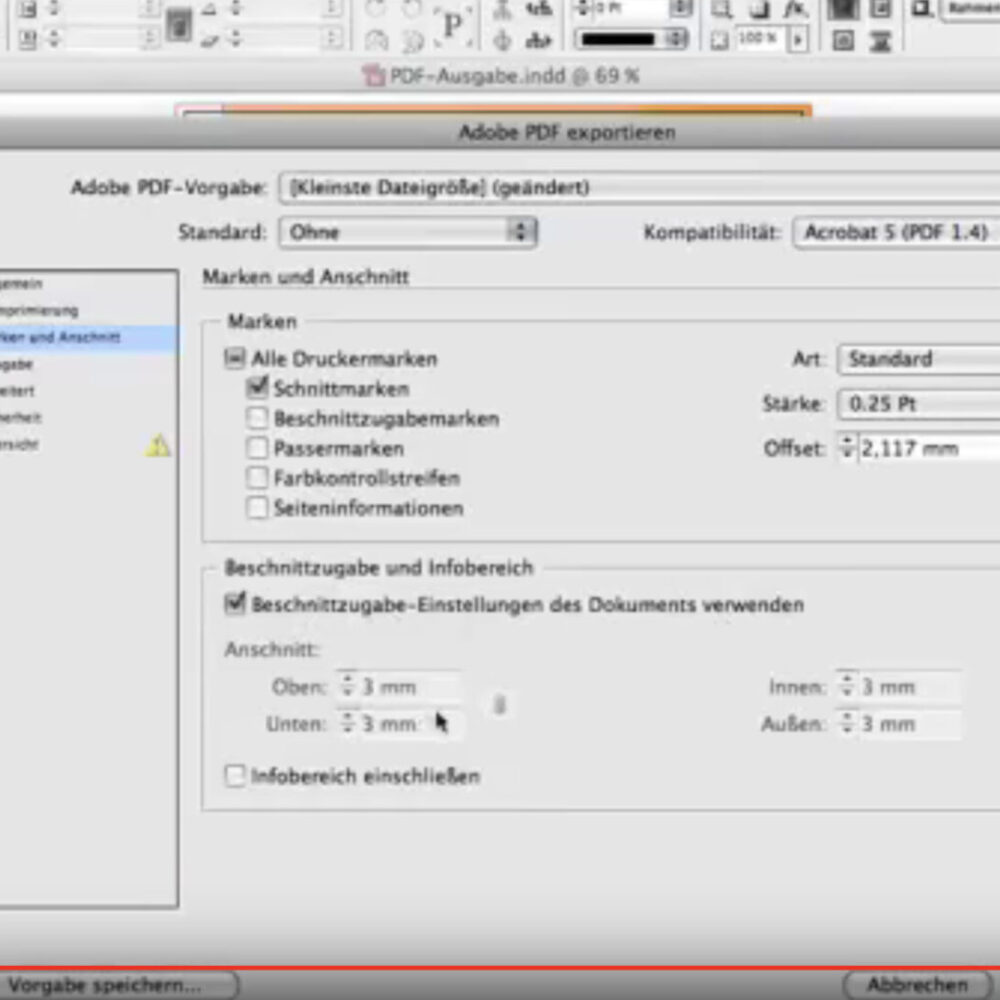Click the select container icon
This screenshot has width=1000, height=1000.
point(503,9)
